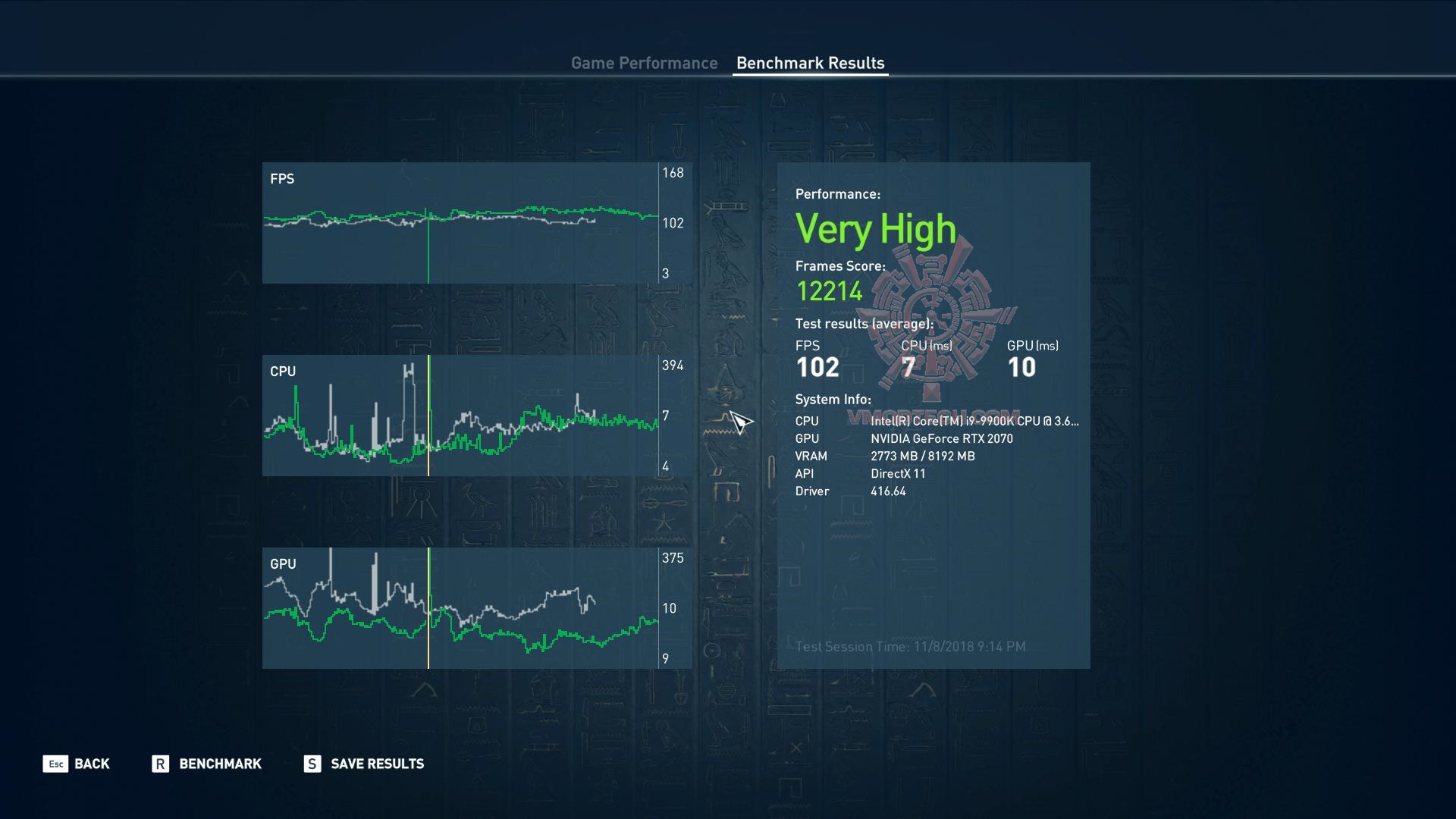The image size is (1456, 819).
Task: Switch to the Game Performance tab
Action: click(644, 63)
